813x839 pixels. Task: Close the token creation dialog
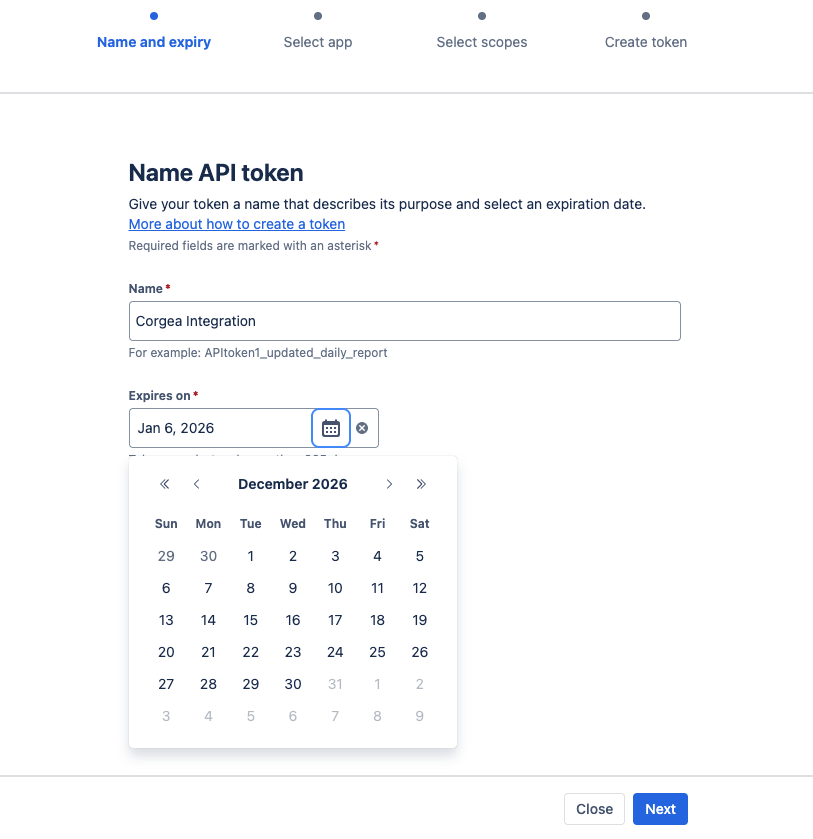pyautogui.click(x=594, y=809)
